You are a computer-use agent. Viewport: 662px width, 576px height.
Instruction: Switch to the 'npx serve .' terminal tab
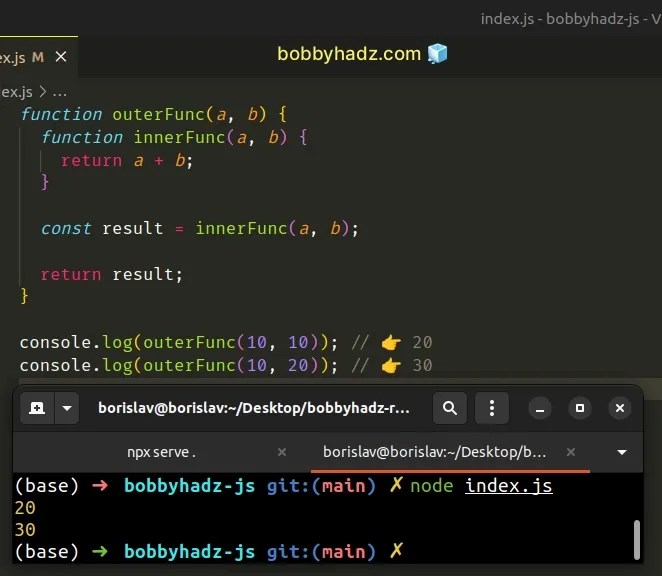161,452
